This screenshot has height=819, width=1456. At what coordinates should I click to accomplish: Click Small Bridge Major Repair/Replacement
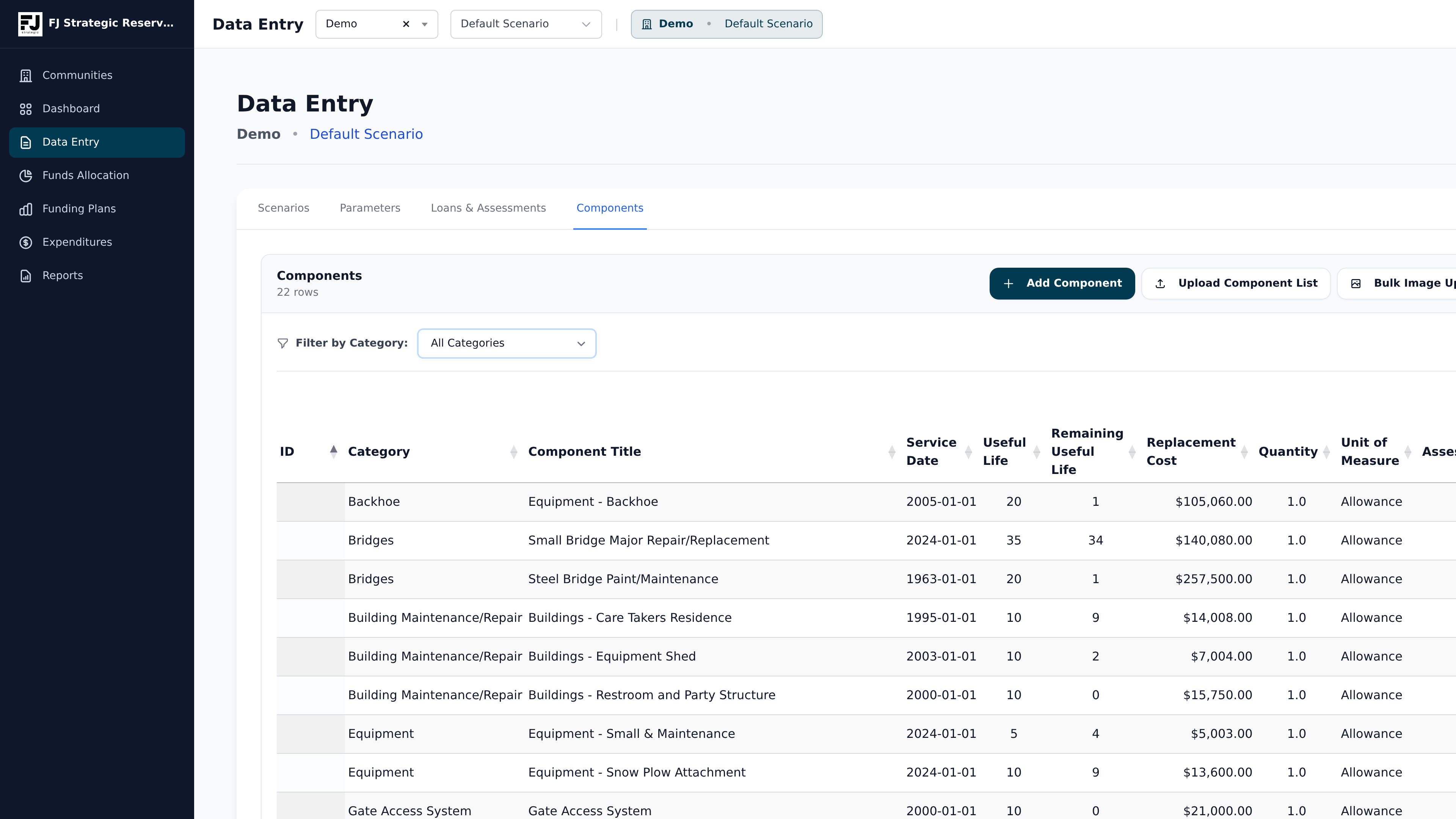pyautogui.click(x=648, y=541)
